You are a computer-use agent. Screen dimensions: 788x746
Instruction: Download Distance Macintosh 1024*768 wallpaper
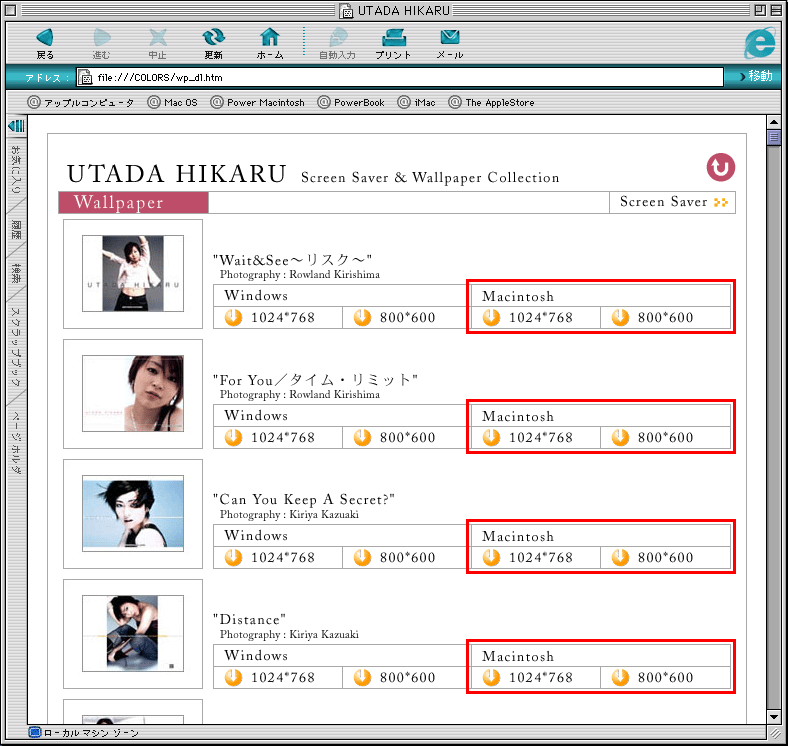pos(536,678)
